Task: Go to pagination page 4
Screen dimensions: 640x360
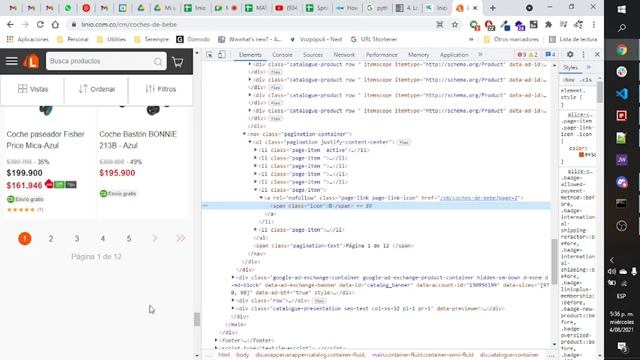Action: 103,239
